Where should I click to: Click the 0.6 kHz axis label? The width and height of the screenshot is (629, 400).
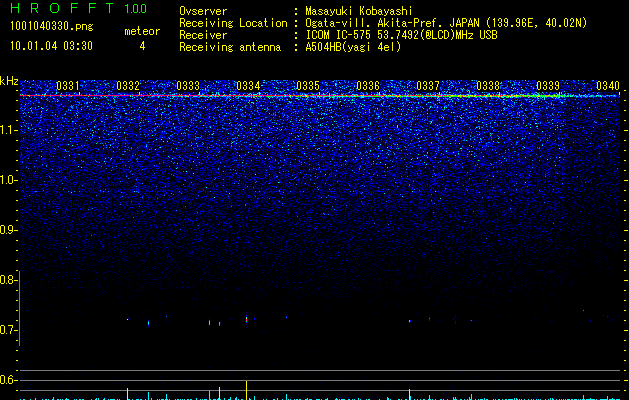click(9, 380)
